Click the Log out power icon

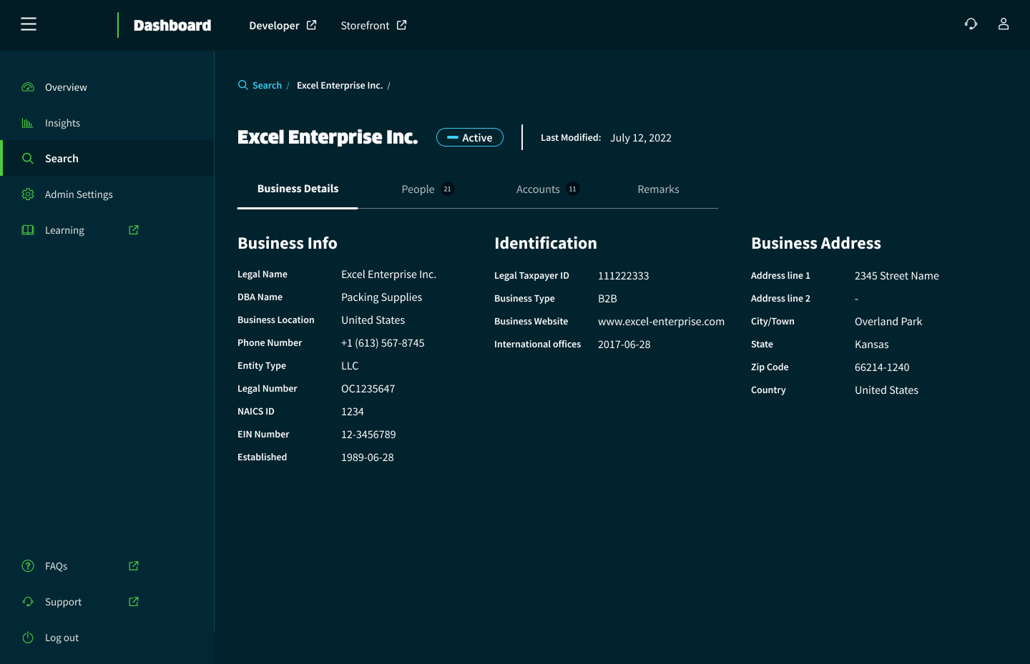(x=28, y=638)
